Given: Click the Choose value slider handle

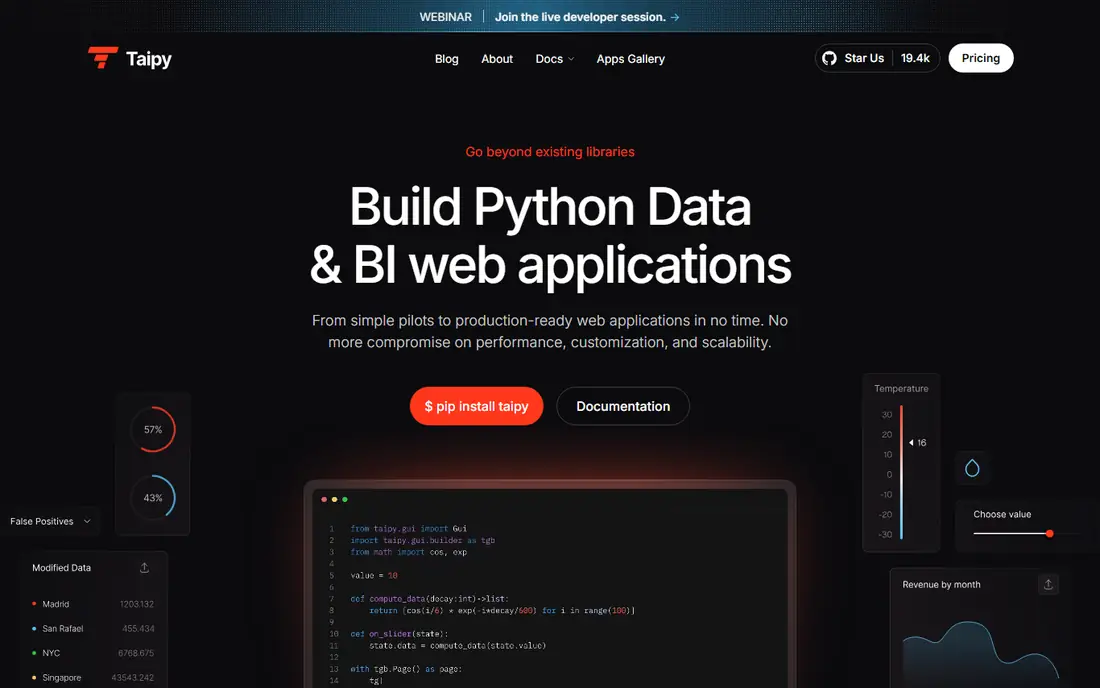Looking at the screenshot, I should (1049, 534).
